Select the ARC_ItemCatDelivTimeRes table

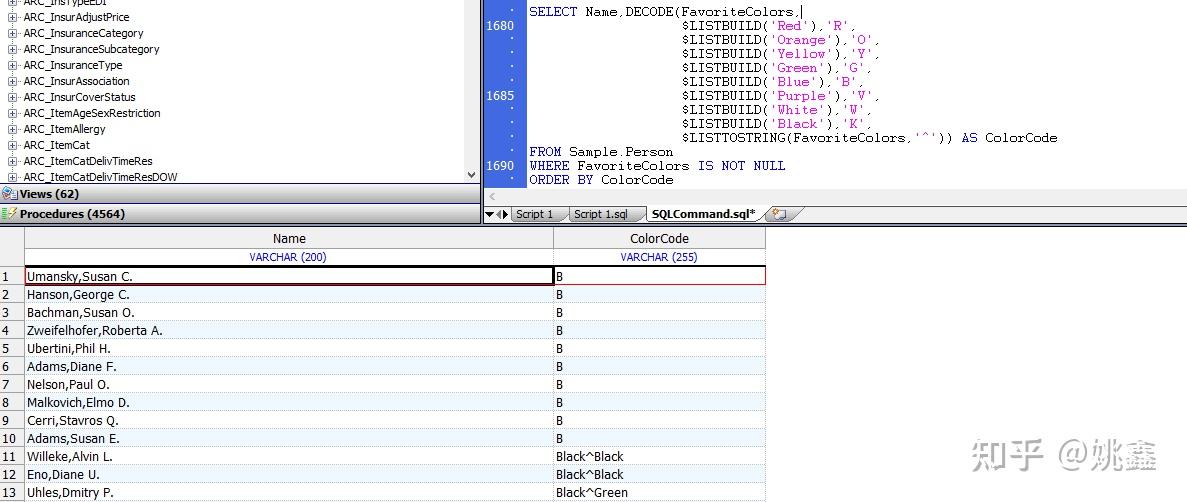click(88, 161)
